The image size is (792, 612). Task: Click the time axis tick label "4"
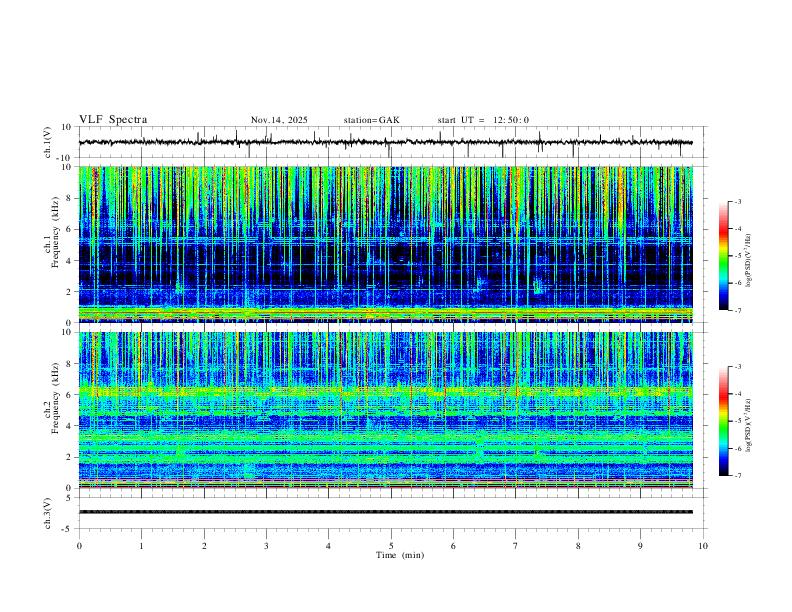[x=328, y=546]
